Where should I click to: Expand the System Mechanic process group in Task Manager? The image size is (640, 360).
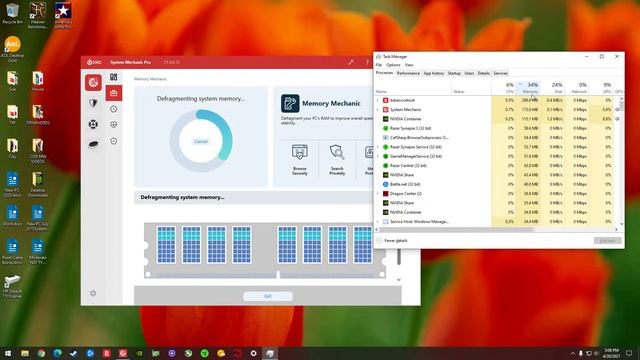[x=378, y=109]
